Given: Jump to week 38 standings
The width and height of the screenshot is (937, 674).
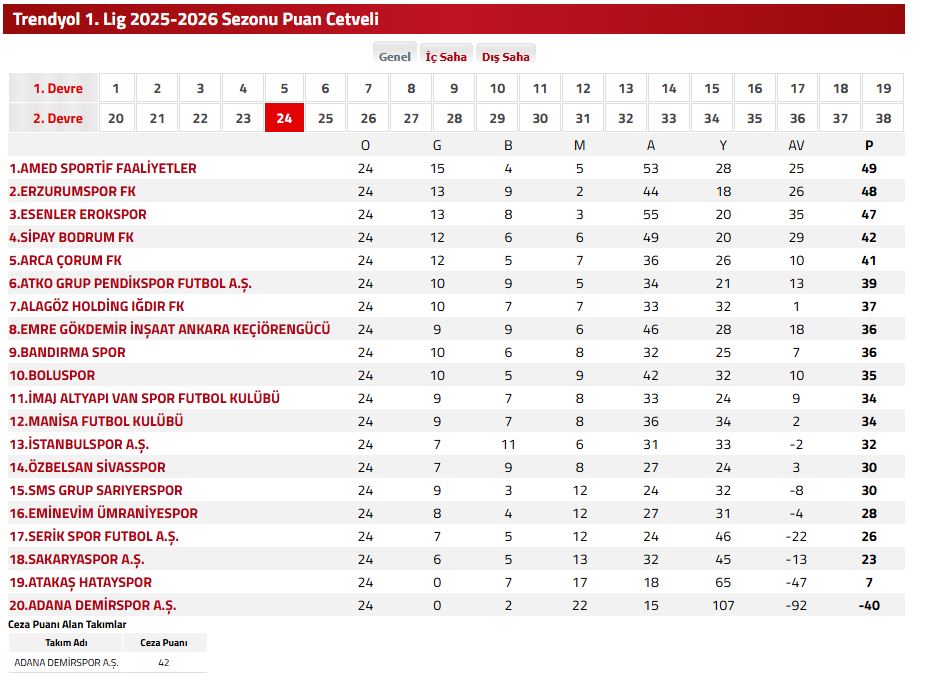Looking at the screenshot, I should point(882,118).
